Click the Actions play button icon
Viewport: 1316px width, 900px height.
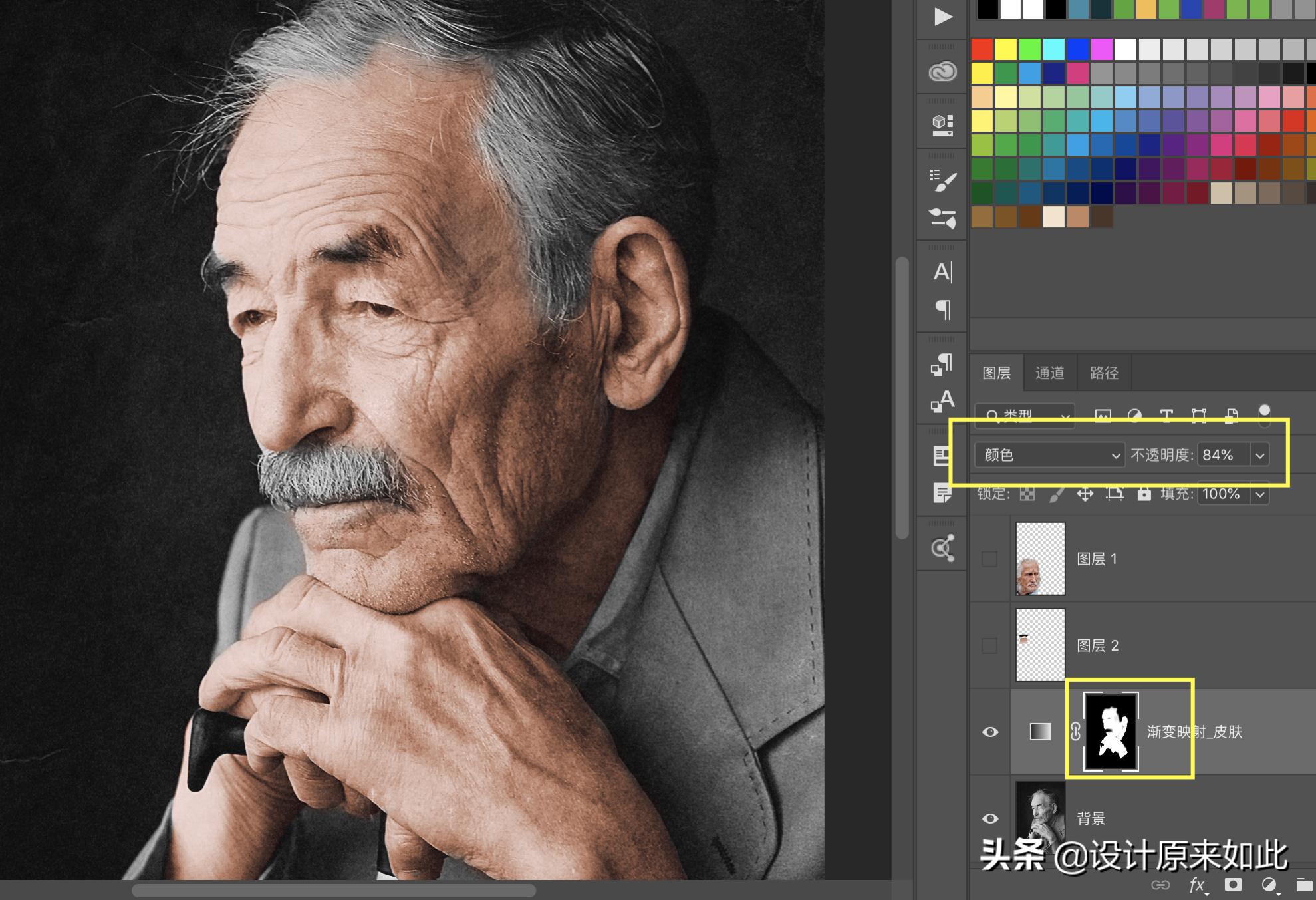point(942,16)
